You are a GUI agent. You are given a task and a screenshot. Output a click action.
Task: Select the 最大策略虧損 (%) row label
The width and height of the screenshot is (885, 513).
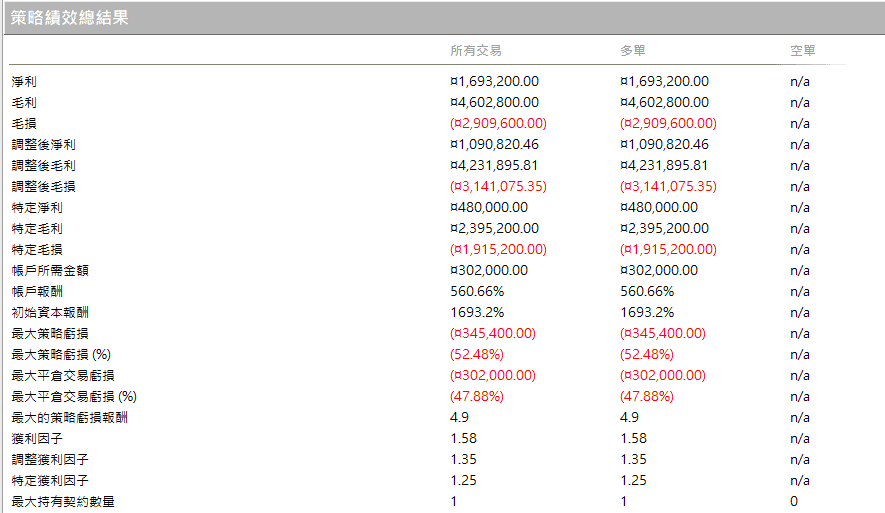[x=61, y=354]
